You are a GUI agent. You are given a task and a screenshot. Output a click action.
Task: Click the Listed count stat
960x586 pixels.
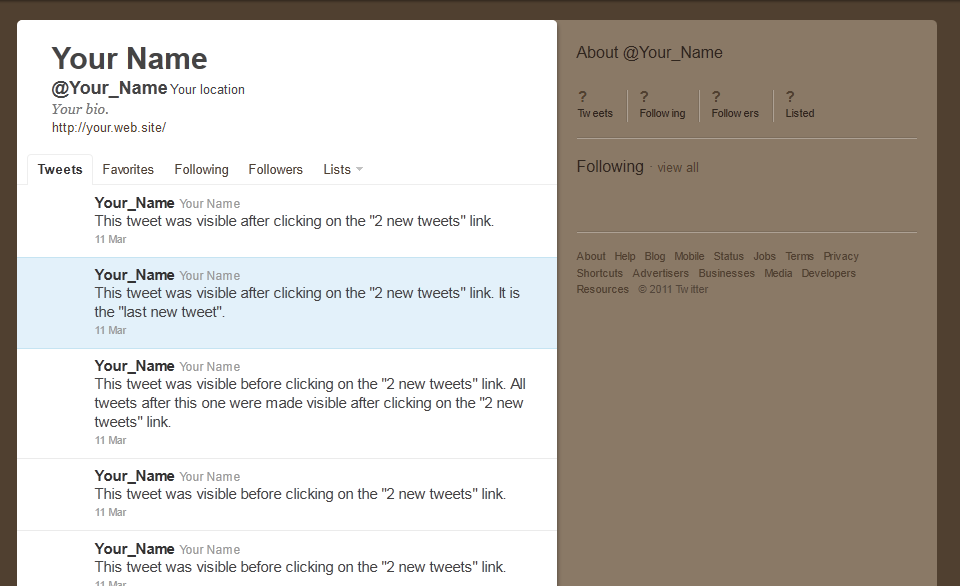pos(799,104)
